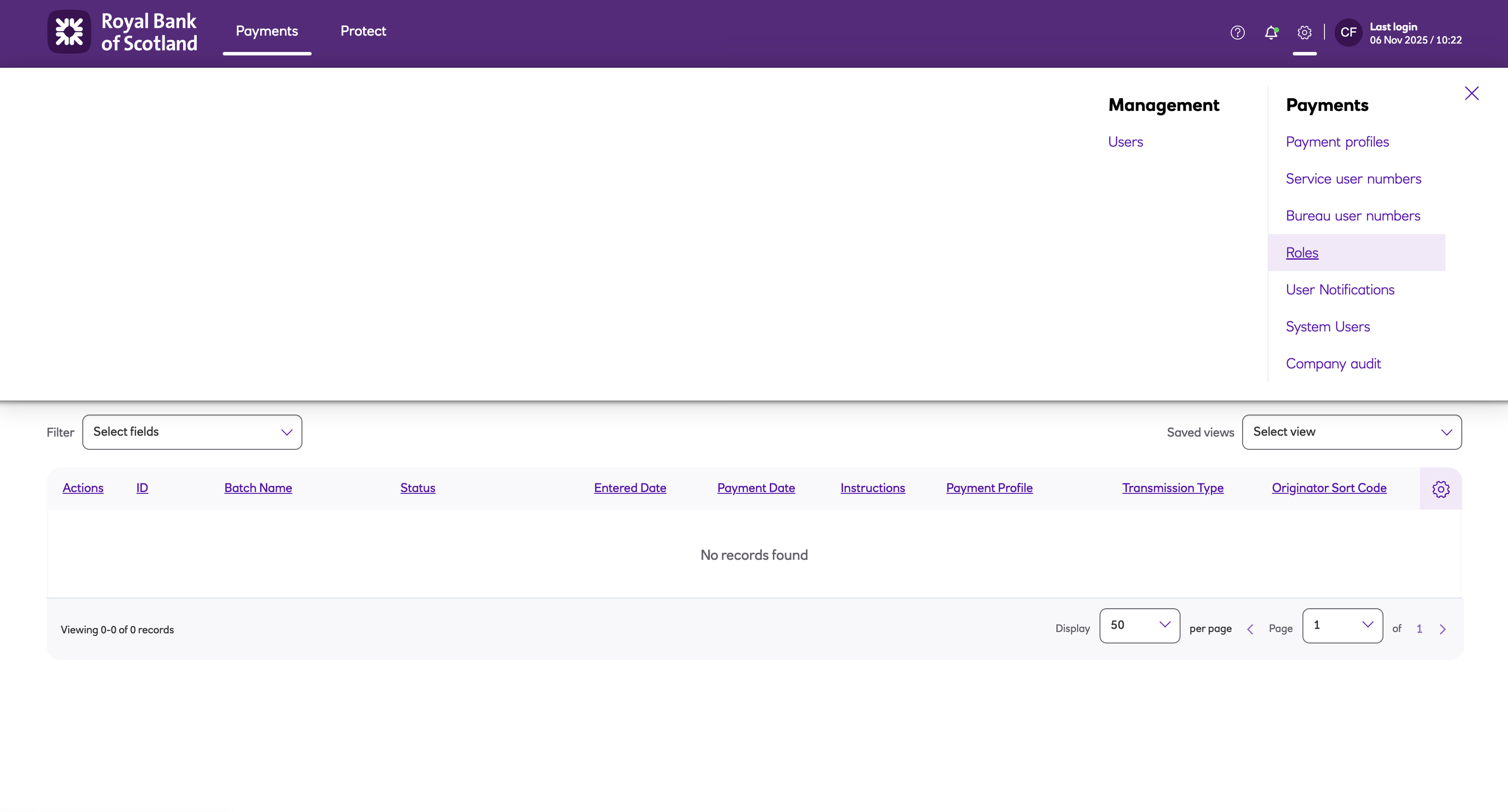Switch to the Payments tab
1508x812 pixels.
267,31
